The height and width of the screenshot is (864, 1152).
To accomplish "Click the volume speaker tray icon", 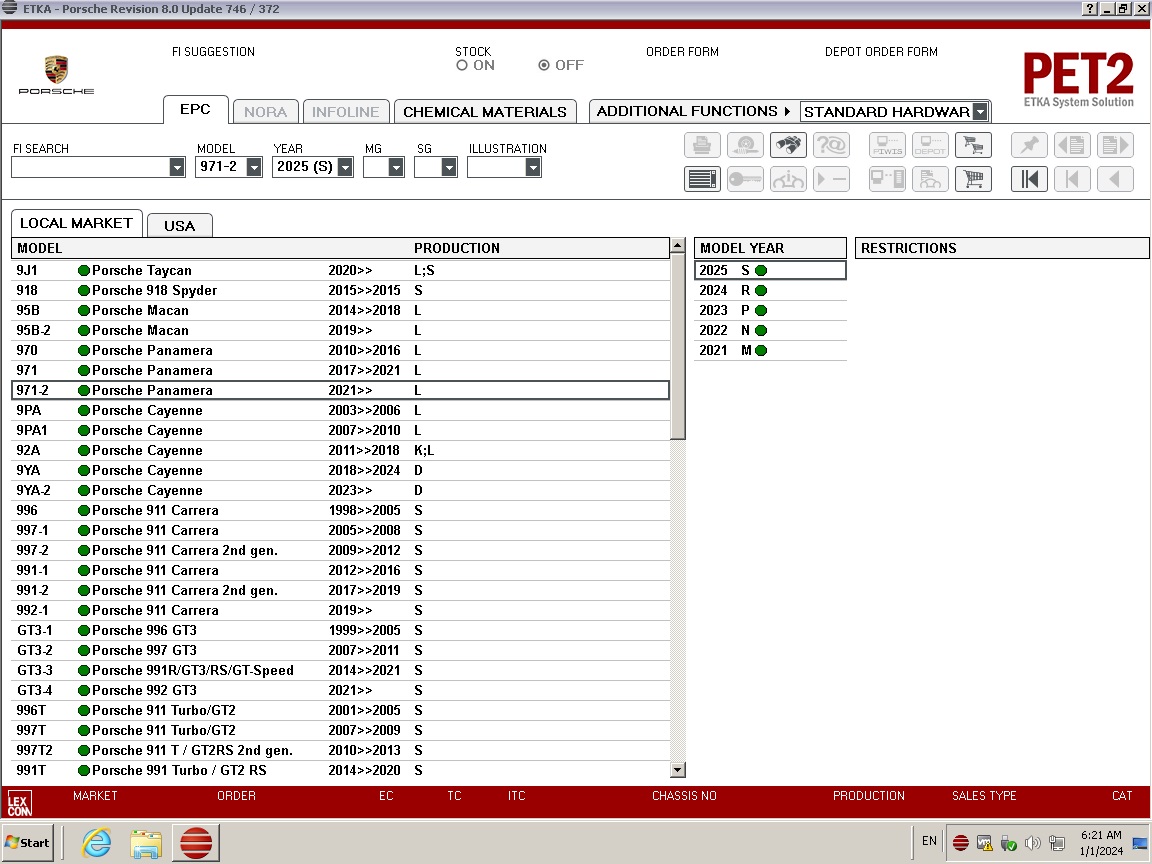I will coord(1032,843).
